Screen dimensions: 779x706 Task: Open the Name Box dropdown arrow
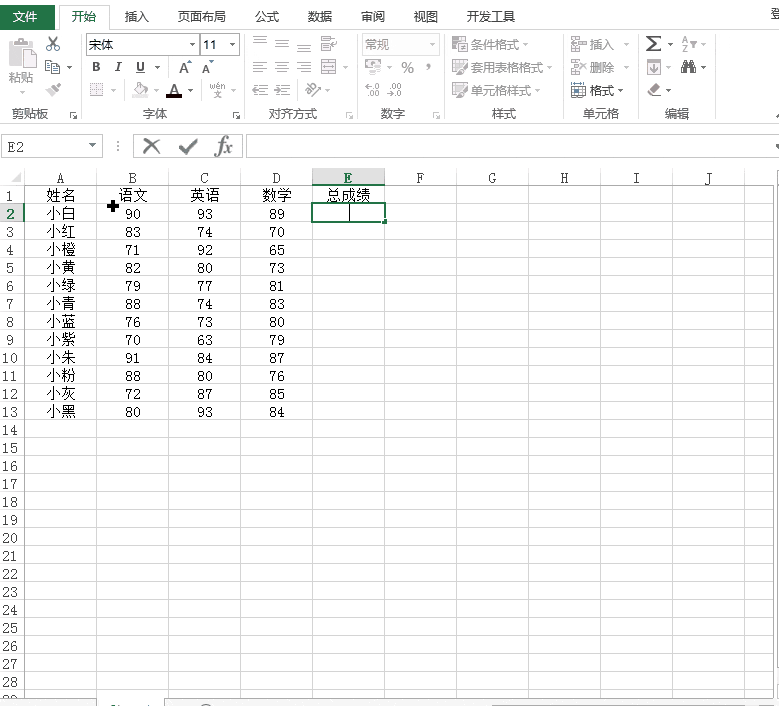tap(92, 146)
